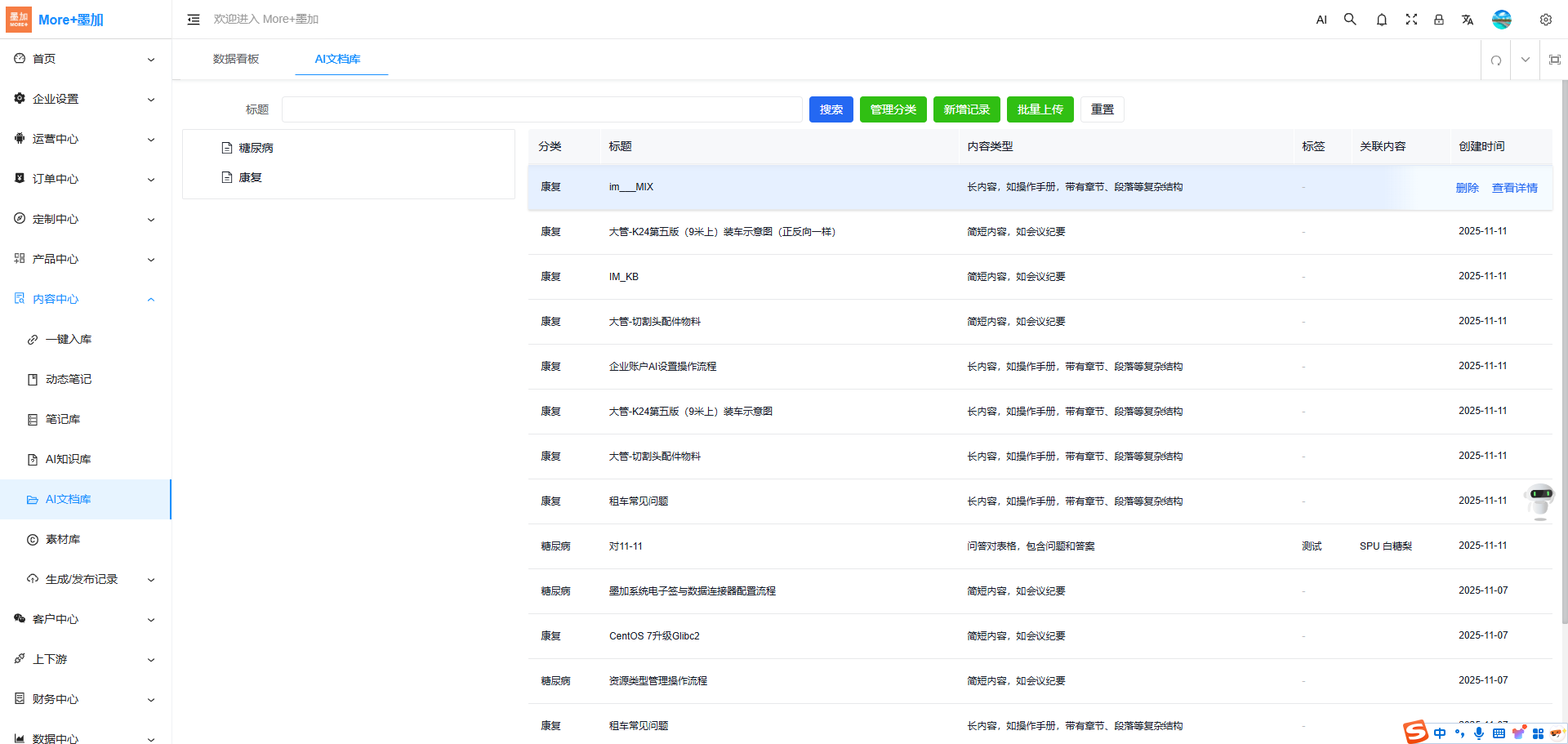Viewport: 1568px width, 744px height.
Task: Toggle fullscreen mode icon in header
Action: pyautogui.click(x=1410, y=20)
